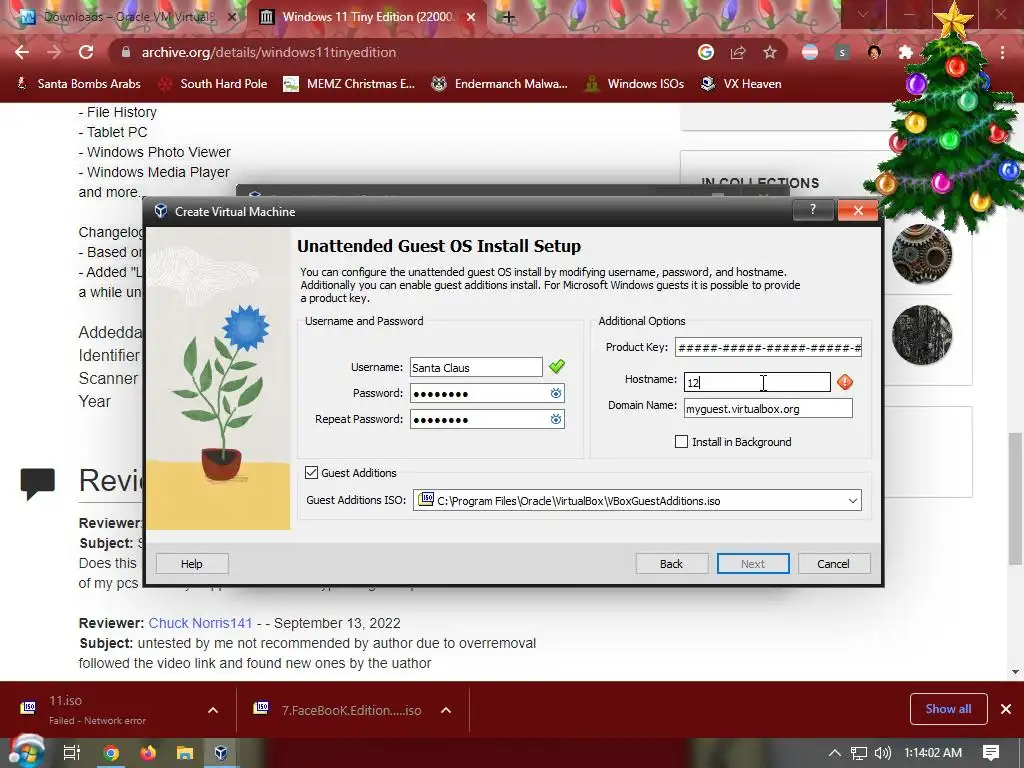
Task: Open VX Heaven bookmark
Action: point(741,84)
